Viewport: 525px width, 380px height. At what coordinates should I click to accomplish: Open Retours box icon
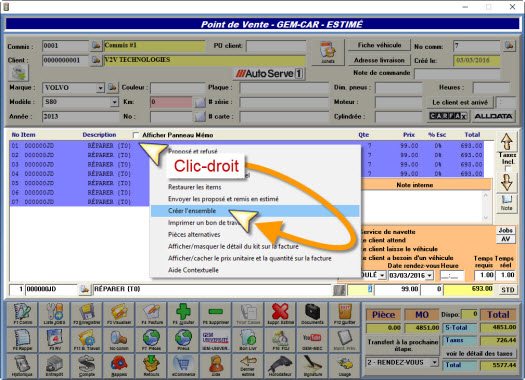(x=151, y=366)
